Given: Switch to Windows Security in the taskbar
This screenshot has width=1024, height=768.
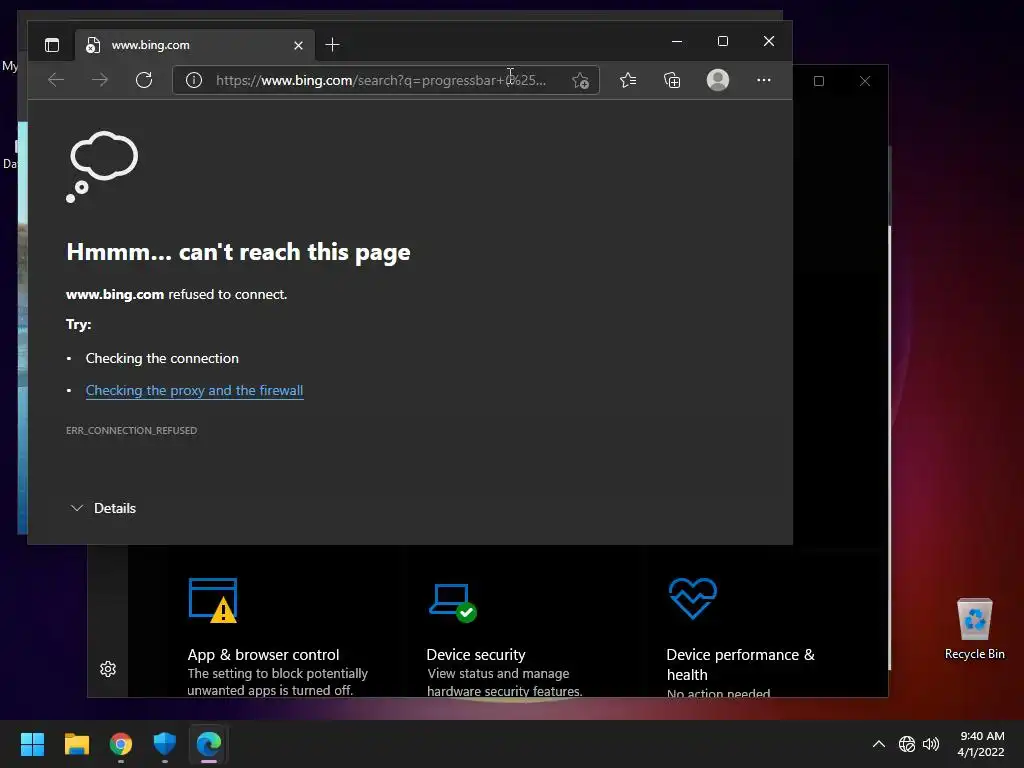Looking at the screenshot, I should (165, 744).
